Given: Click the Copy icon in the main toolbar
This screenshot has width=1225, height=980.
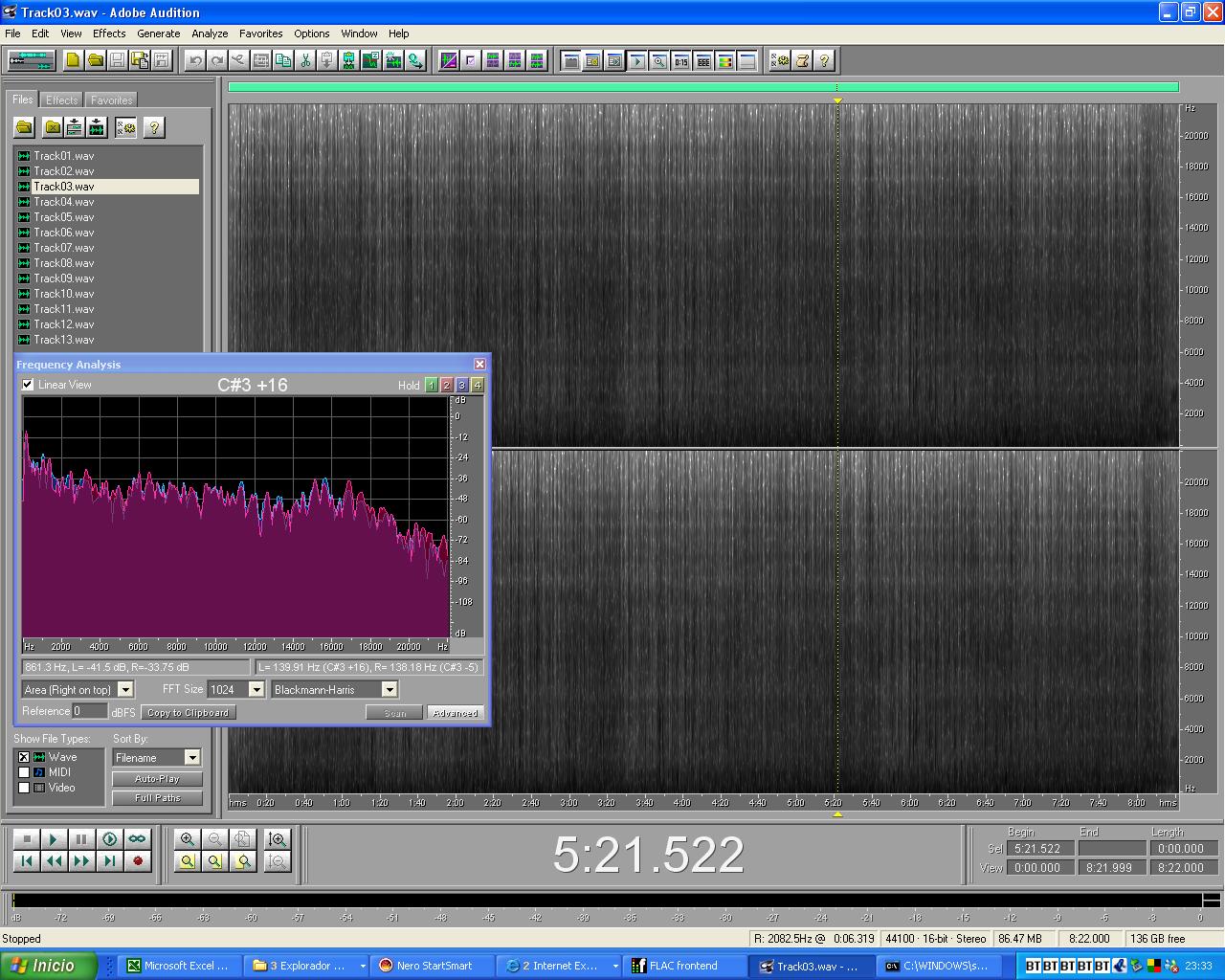Looking at the screenshot, I should point(283,60).
